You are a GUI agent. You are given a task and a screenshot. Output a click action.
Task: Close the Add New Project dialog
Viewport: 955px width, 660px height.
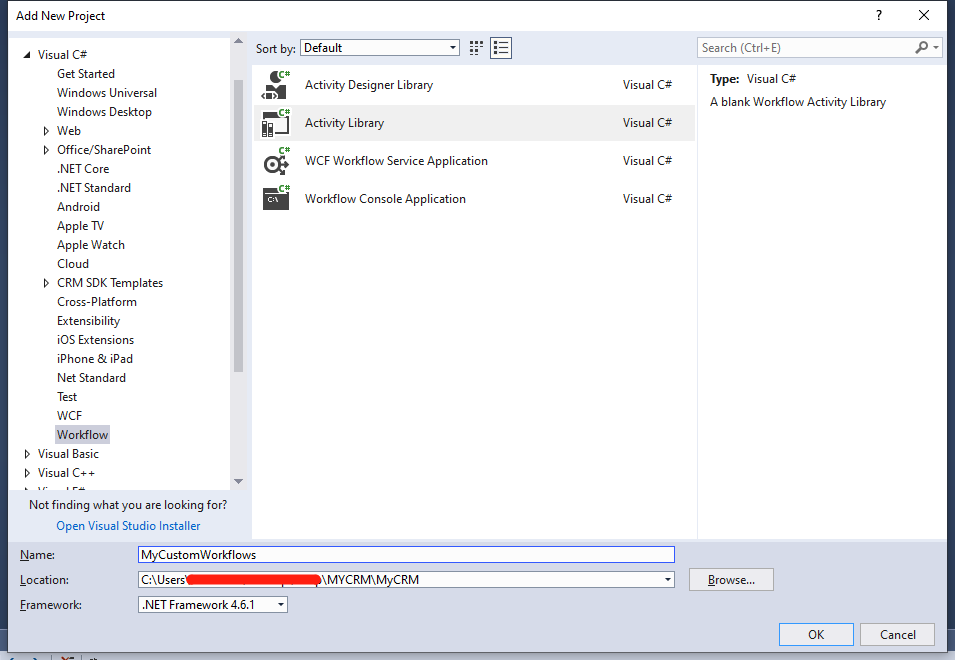[x=924, y=15]
